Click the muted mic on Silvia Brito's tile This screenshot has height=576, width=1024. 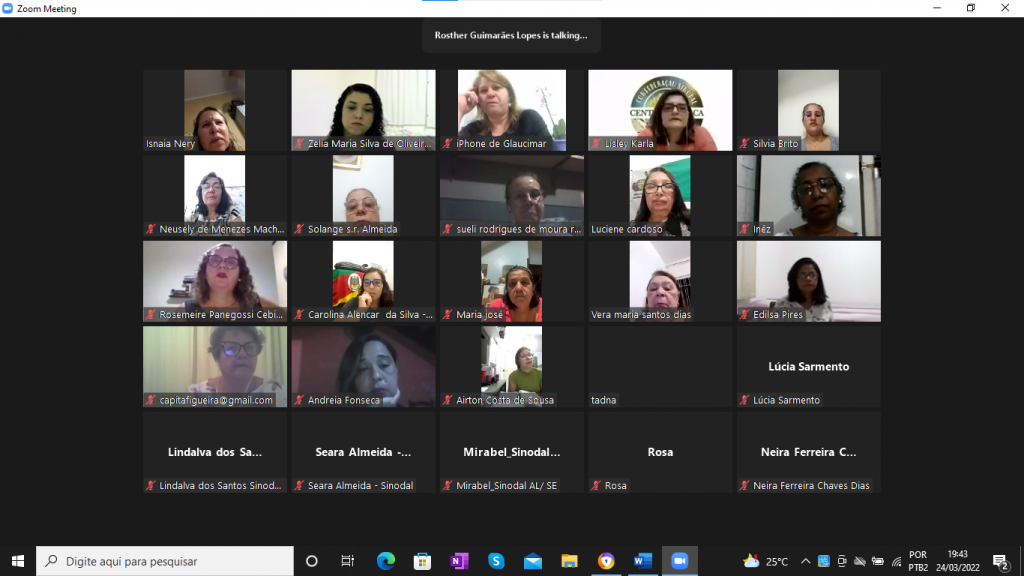(744, 144)
